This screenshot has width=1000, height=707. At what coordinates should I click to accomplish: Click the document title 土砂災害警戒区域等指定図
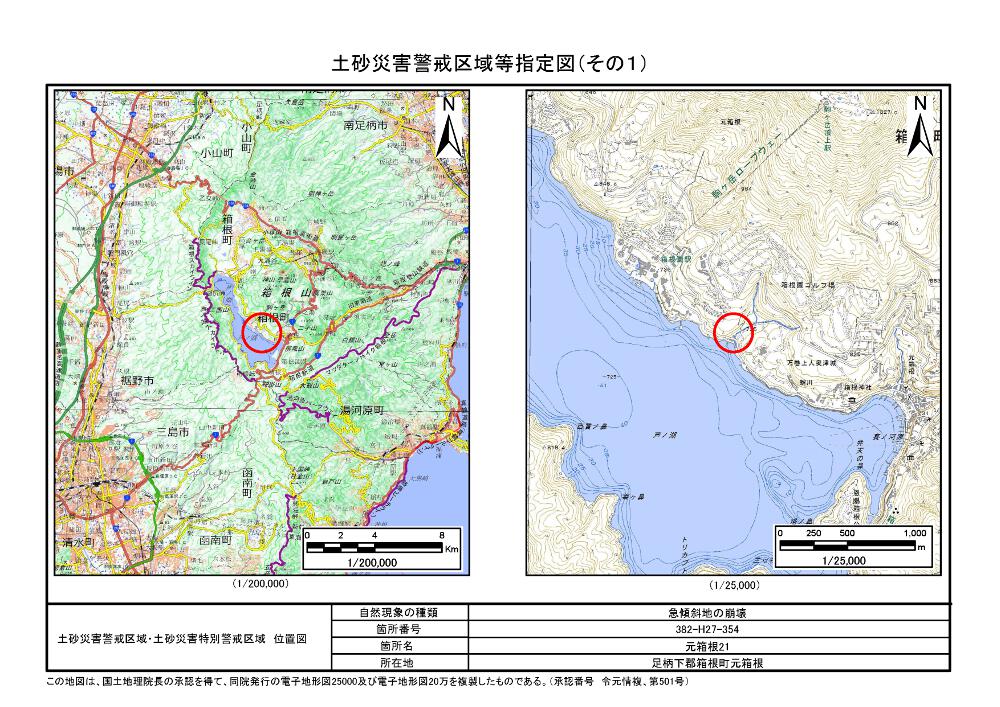(x=490, y=64)
